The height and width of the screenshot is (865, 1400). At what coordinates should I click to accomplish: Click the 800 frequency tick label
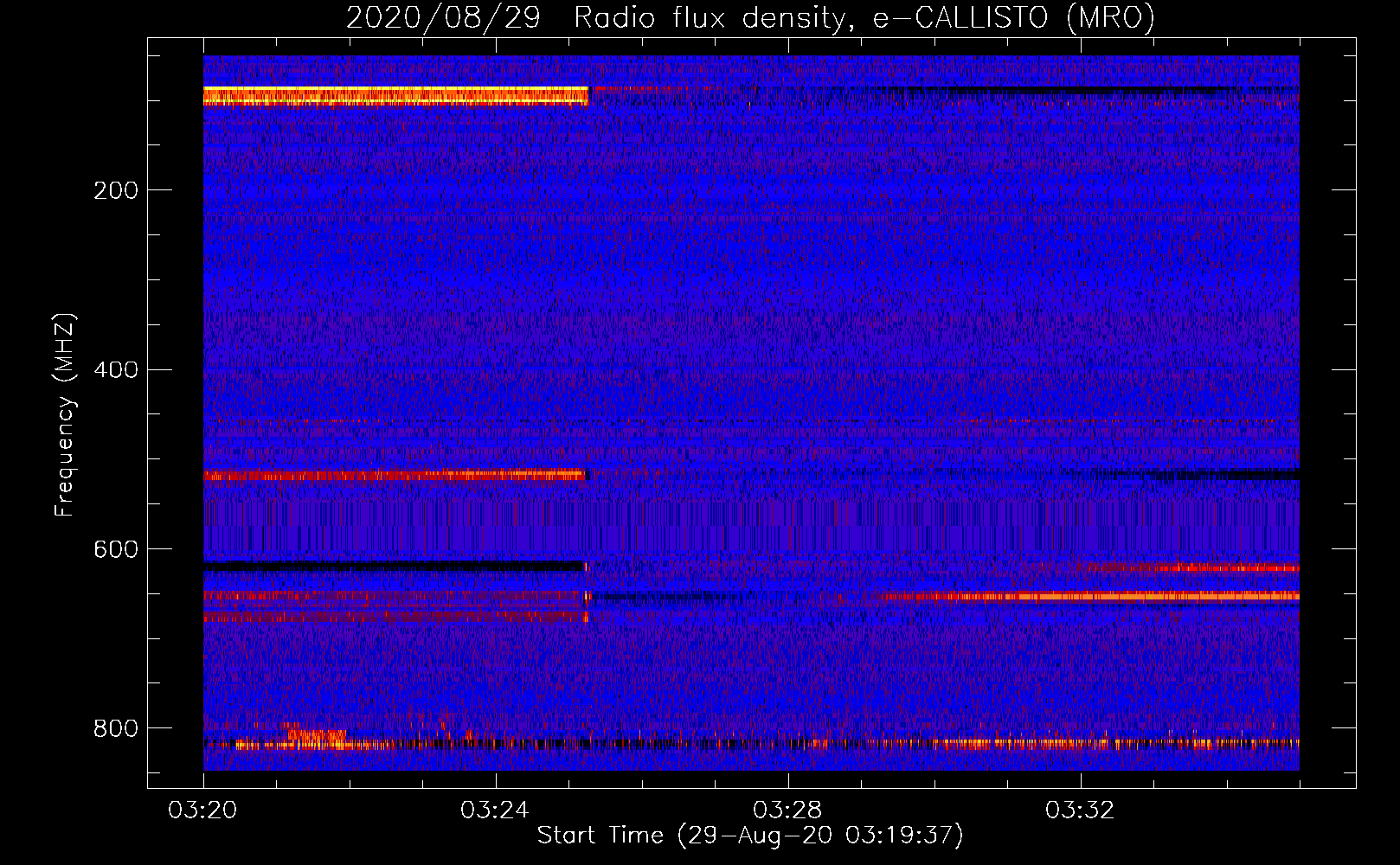[x=116, y=728]
